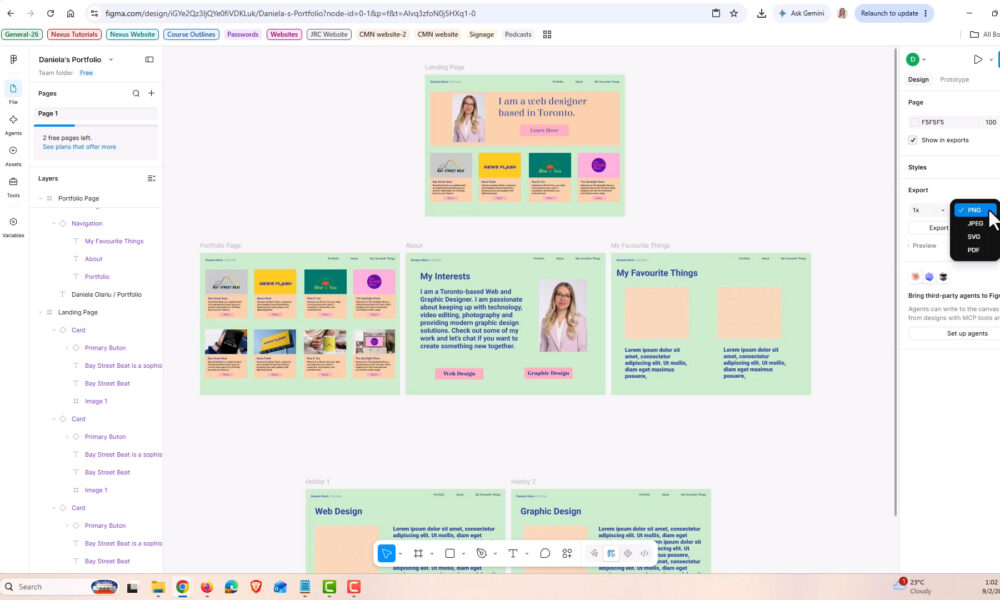Collapse the Navigation layer group
The height and width of the screenshot is (600, 1000).
click(x=54, y=223)
